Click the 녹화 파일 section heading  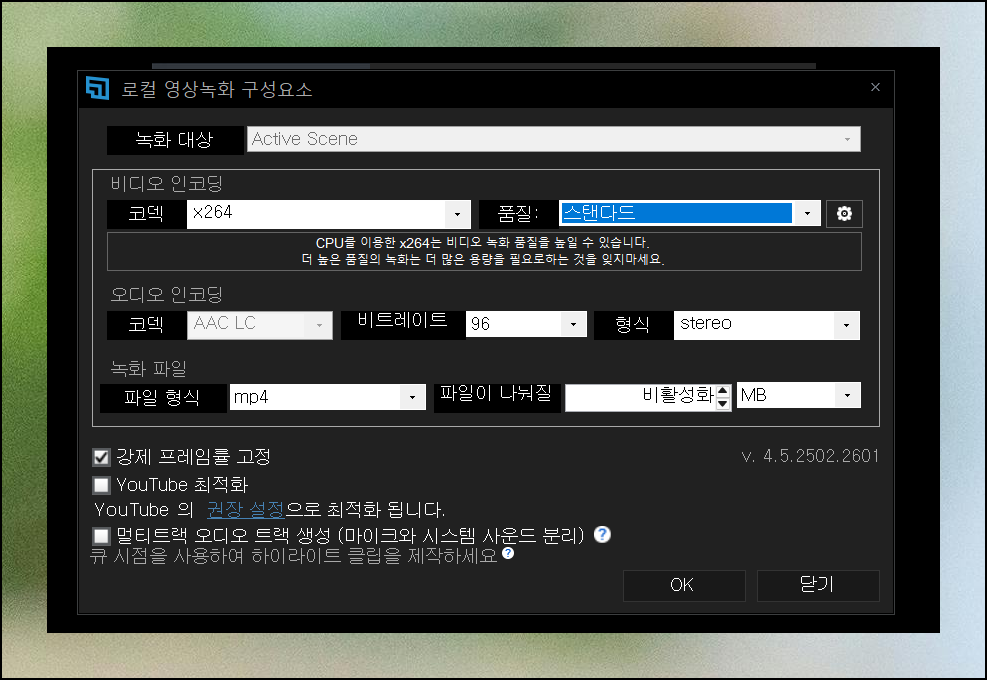[149, 368]
